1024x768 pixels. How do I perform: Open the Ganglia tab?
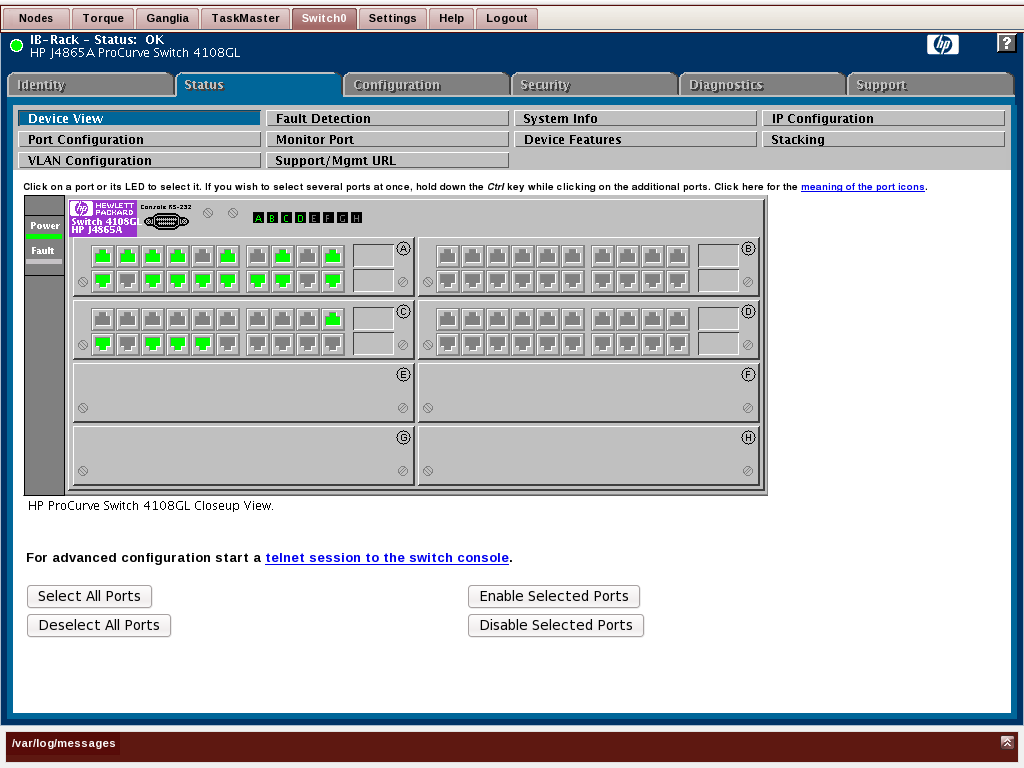(167, 18)
